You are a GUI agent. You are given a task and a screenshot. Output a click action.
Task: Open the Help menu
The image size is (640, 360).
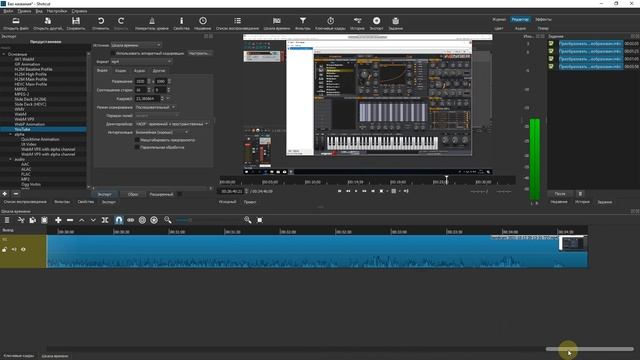(79, 11)
